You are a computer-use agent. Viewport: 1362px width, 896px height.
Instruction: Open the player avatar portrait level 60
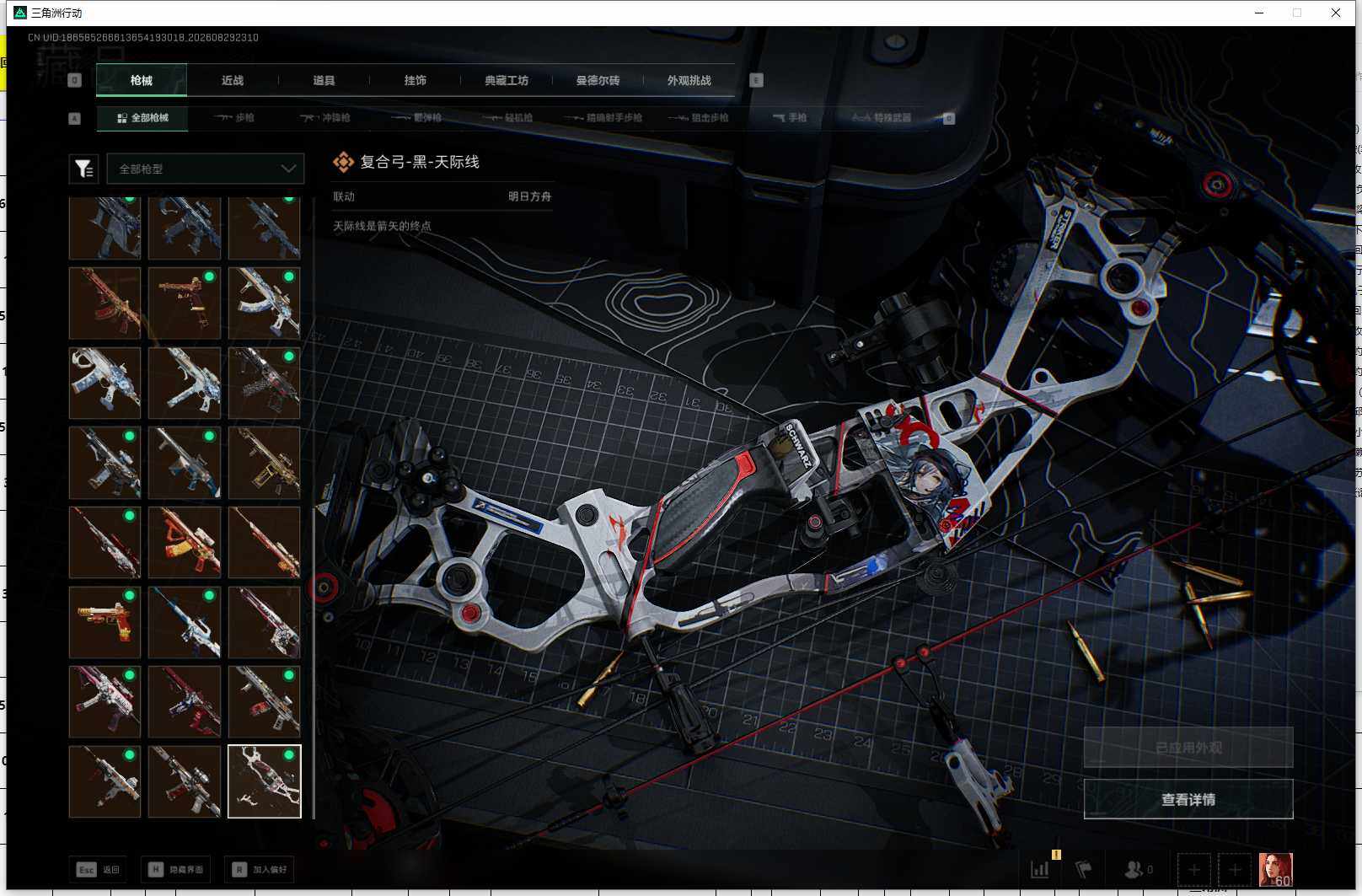1275,869
